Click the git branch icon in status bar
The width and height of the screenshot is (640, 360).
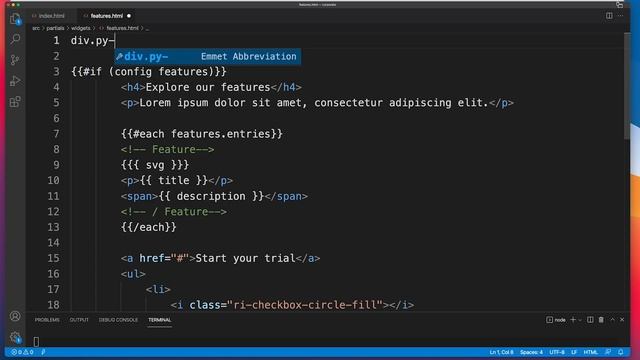tap(43, 352)
